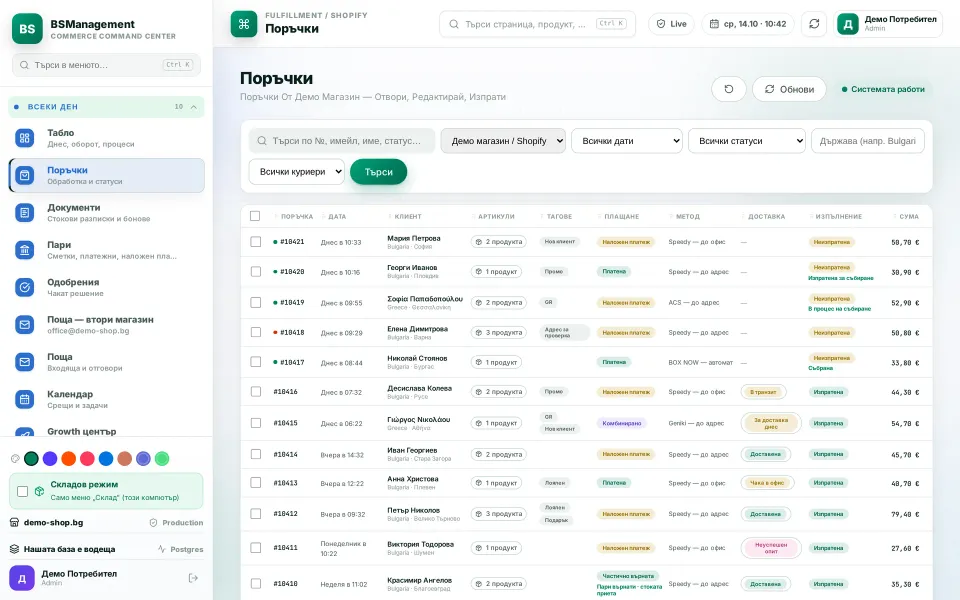The height and width of the screenshot is (600, 960).
Task: Click the magnifier icon in the menu search
Action: click(x=24, y=65)
